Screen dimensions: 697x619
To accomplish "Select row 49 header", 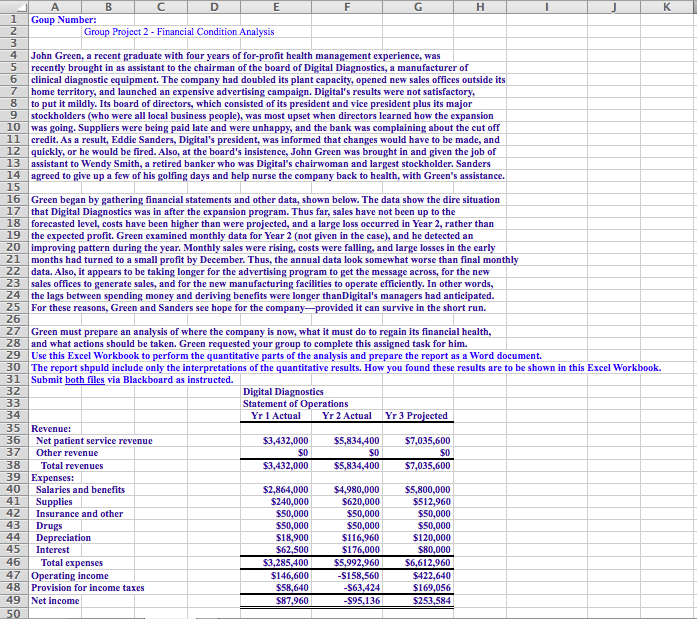I will [x=14, y=600].
